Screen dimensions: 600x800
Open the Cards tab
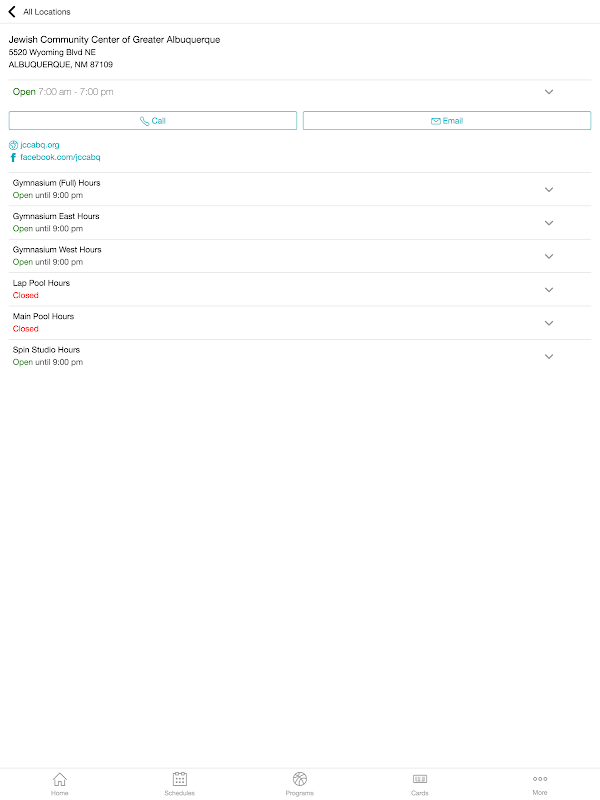(x=420, y=784)
